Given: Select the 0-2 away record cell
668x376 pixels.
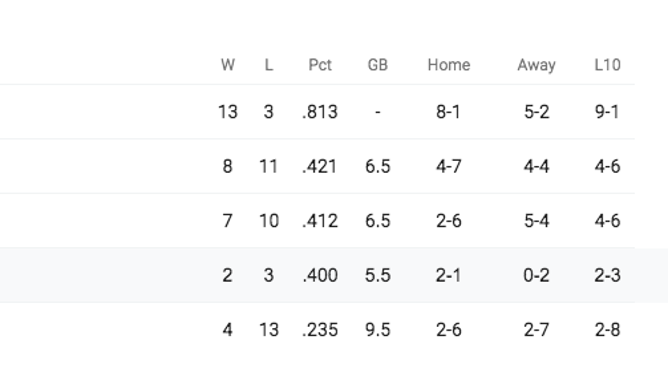Looking at the screenshot, I should [536, 275].
